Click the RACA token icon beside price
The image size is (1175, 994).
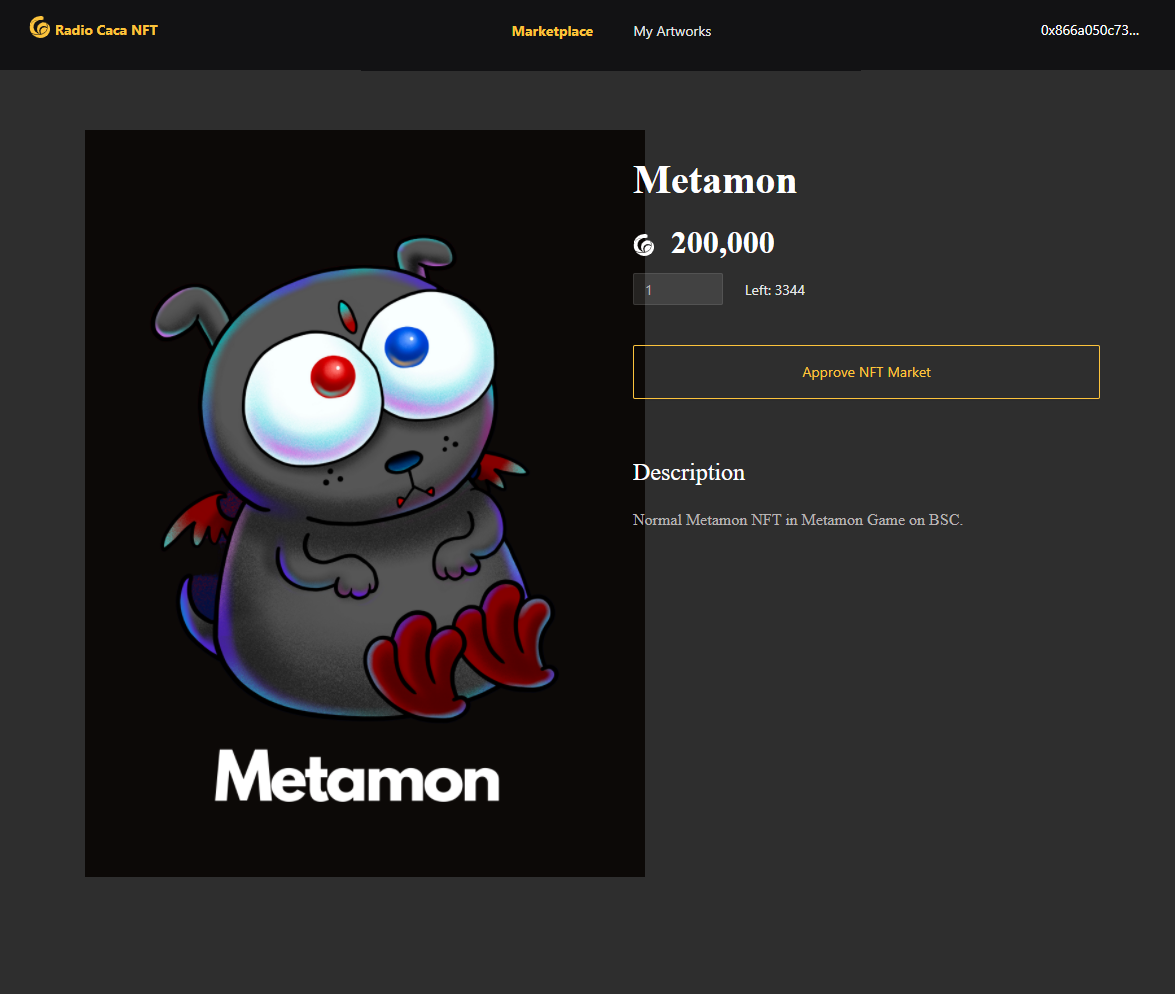tap(644, 244)
